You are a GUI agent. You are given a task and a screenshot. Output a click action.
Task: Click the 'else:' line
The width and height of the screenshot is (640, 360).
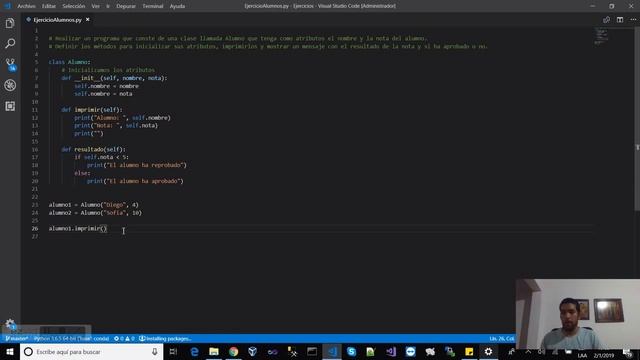tap(82, 173)
